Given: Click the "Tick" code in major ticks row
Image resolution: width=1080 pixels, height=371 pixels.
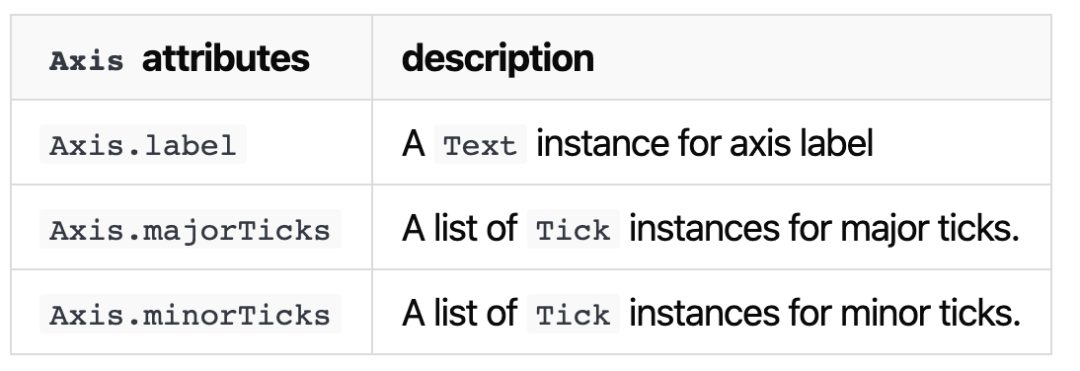Looking at the screenshot, I should (x=573, y=229).
